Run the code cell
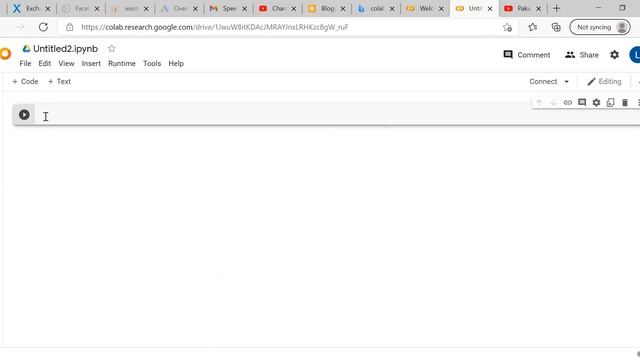 click(x=24, y=115)
